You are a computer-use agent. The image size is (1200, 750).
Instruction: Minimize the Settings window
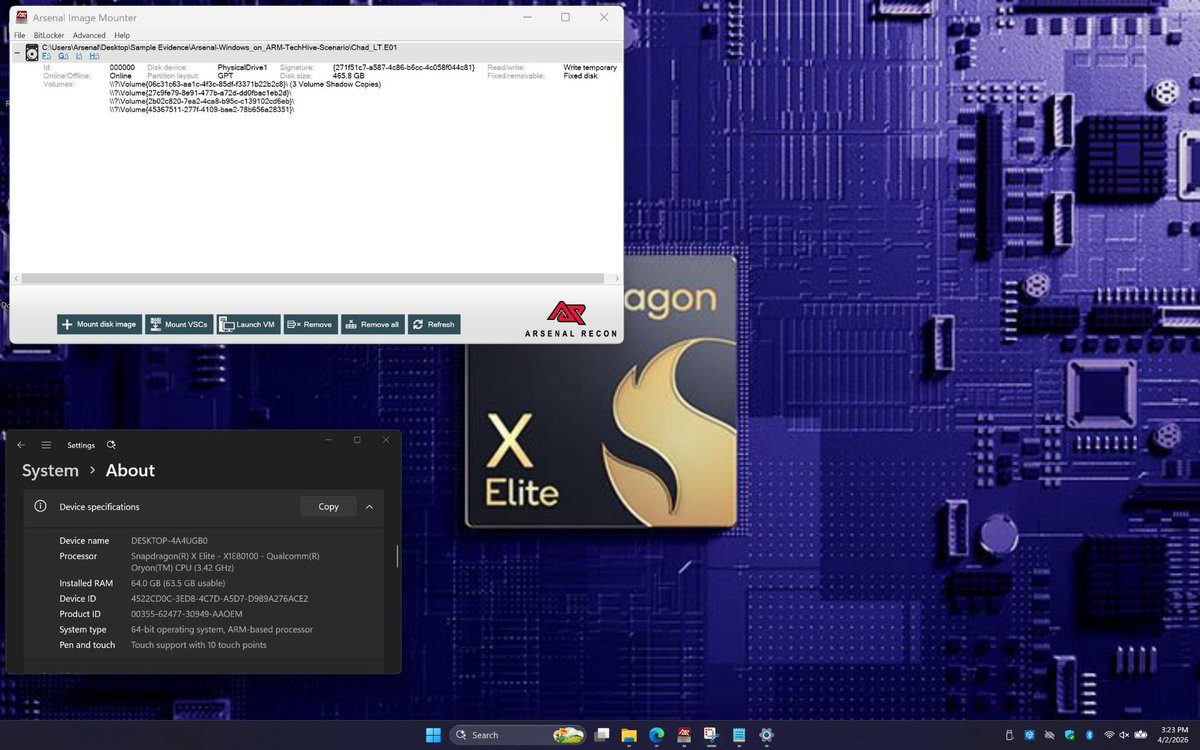pyautogui.click(x=328, y=440)
